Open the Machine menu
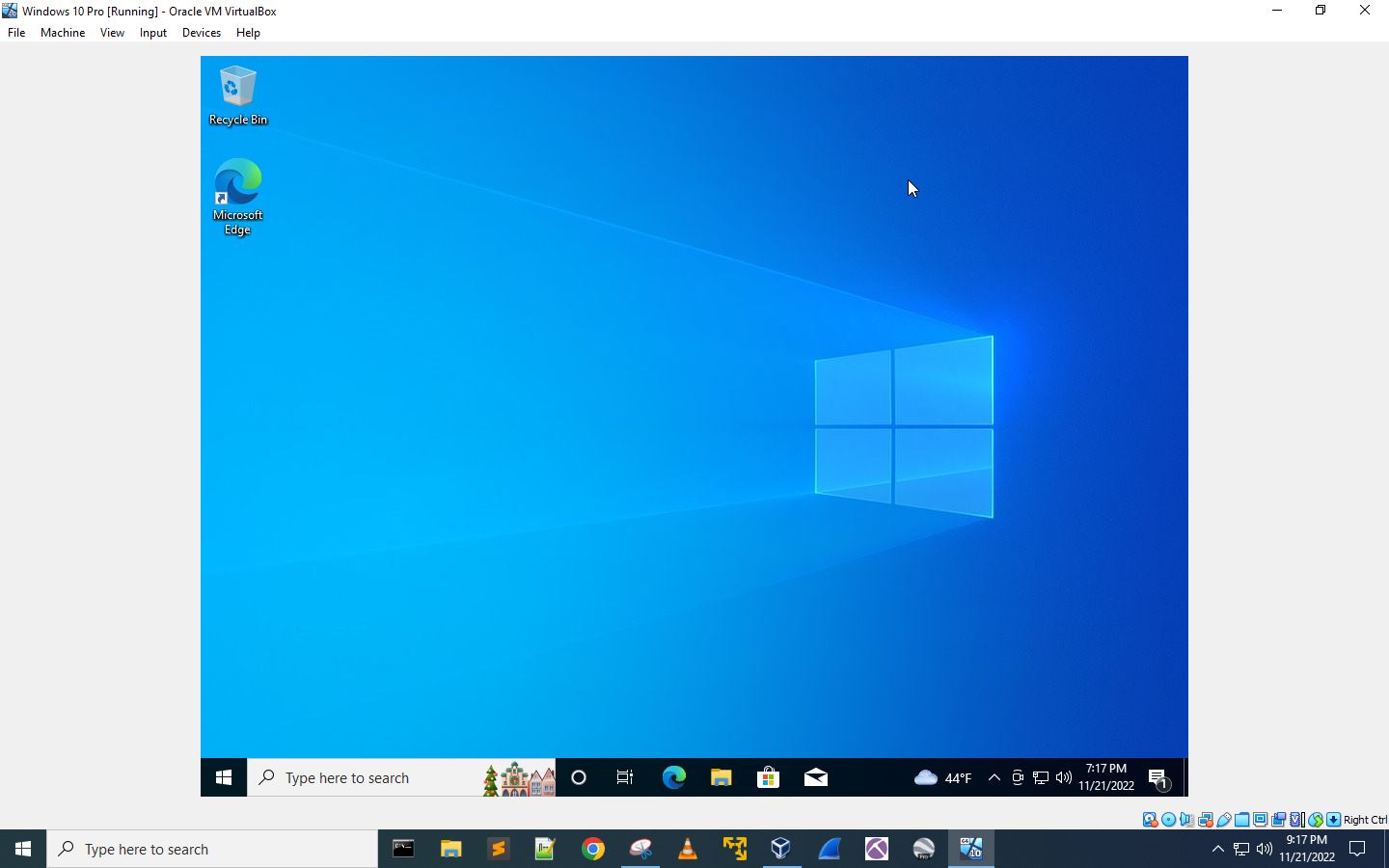The image size is (1389, 868). pyautogui.click(x=63, y=33)
